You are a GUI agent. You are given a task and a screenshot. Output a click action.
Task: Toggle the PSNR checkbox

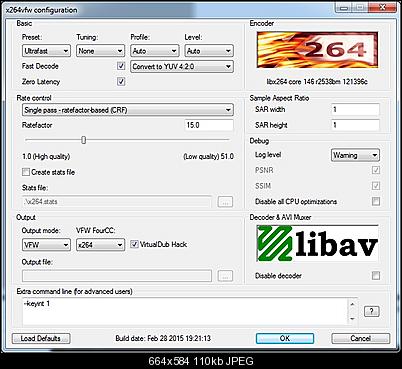coord(376,170)
